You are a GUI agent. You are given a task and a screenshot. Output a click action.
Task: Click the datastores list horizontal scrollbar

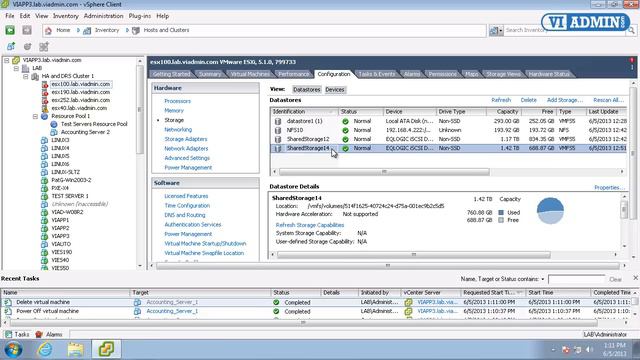click(384, 172)
